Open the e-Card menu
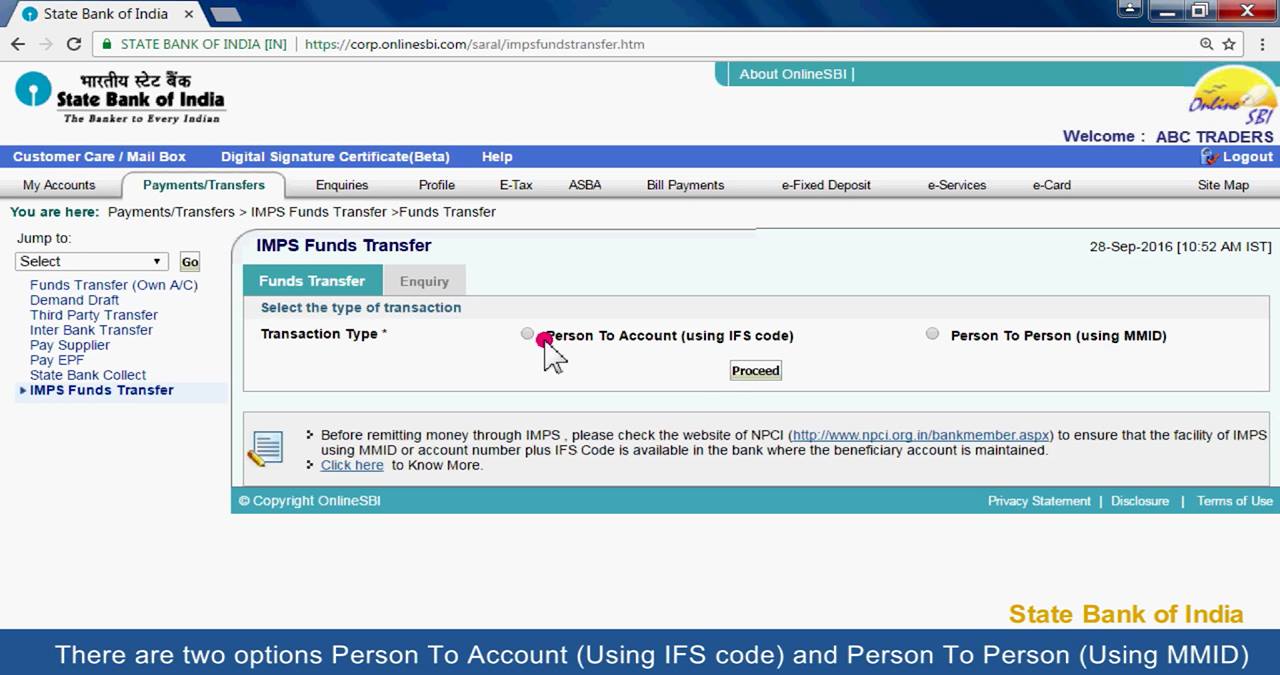1280x675 pixels. [1052, 185]
